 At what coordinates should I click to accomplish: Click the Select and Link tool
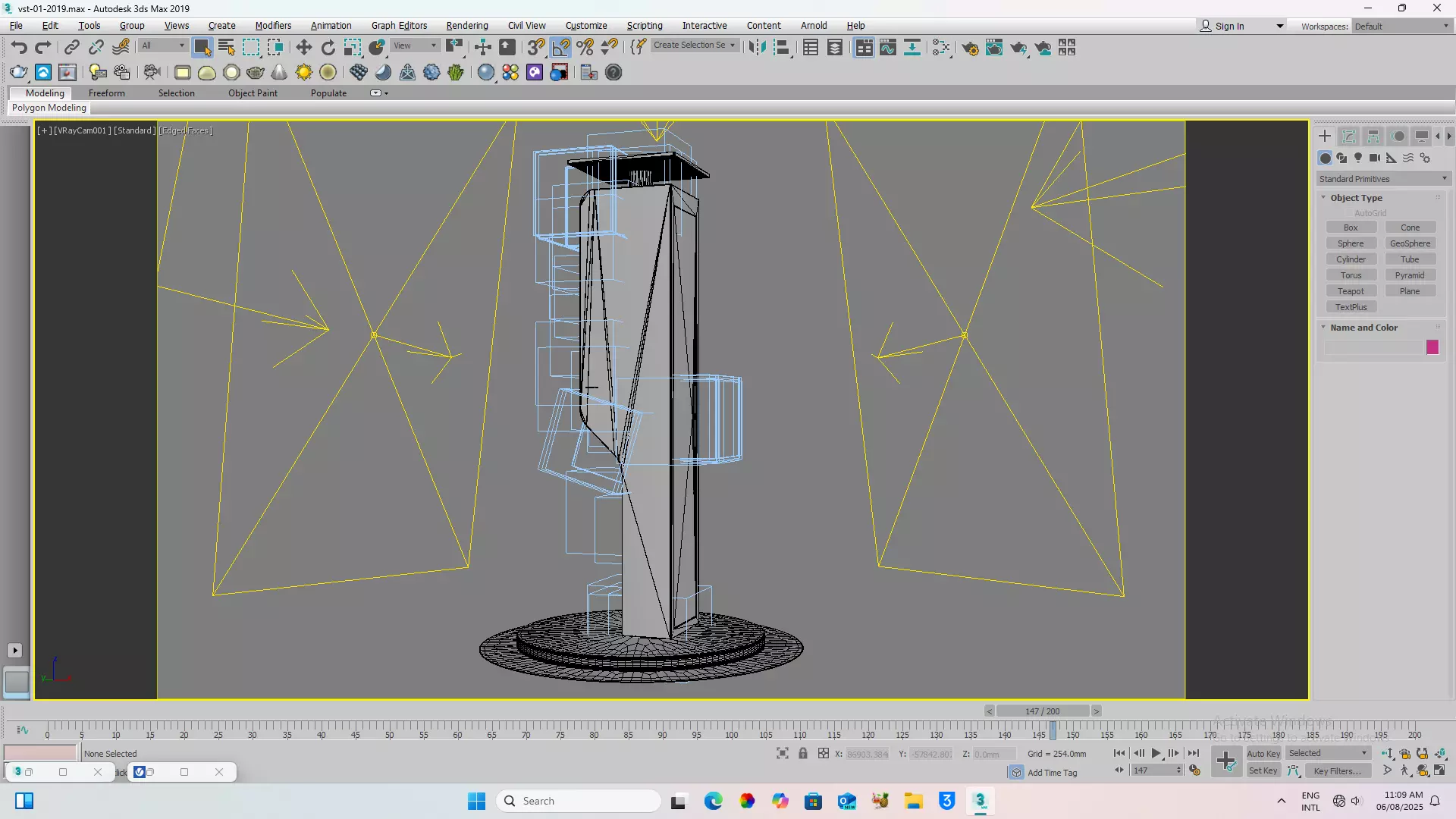(x=71, y=48)
